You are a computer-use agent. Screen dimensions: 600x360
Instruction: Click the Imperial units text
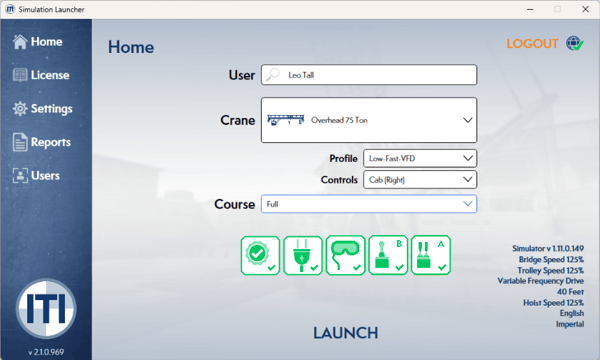point(570,324)
